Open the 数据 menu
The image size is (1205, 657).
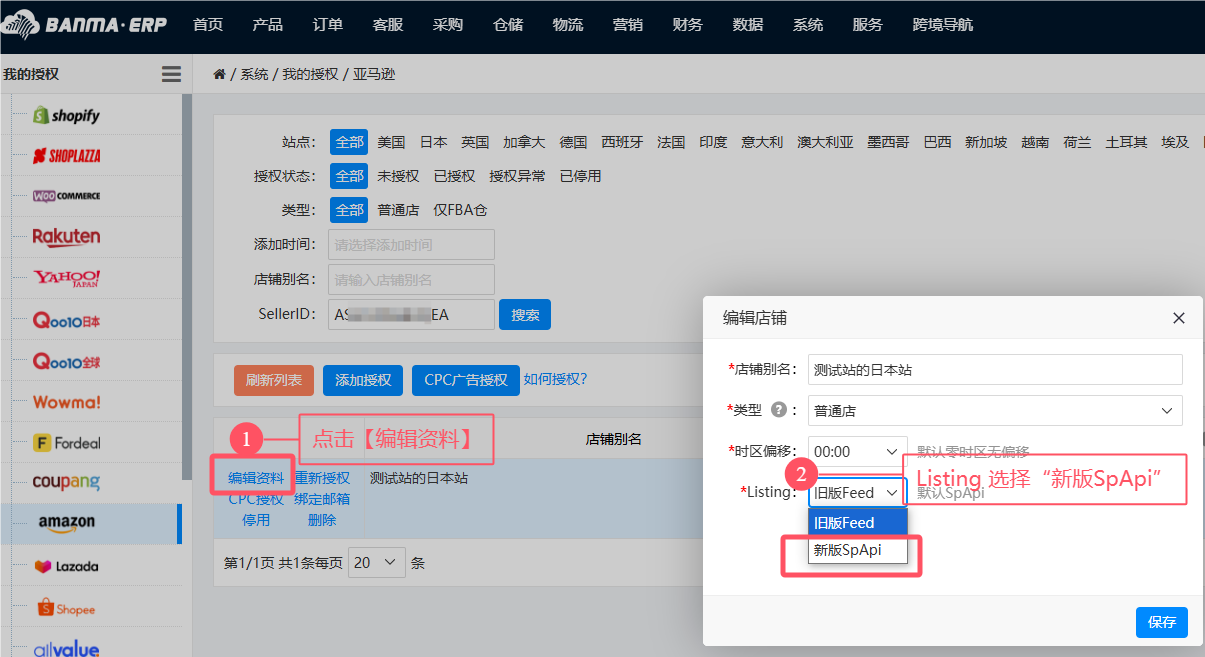tap(748, 25)
